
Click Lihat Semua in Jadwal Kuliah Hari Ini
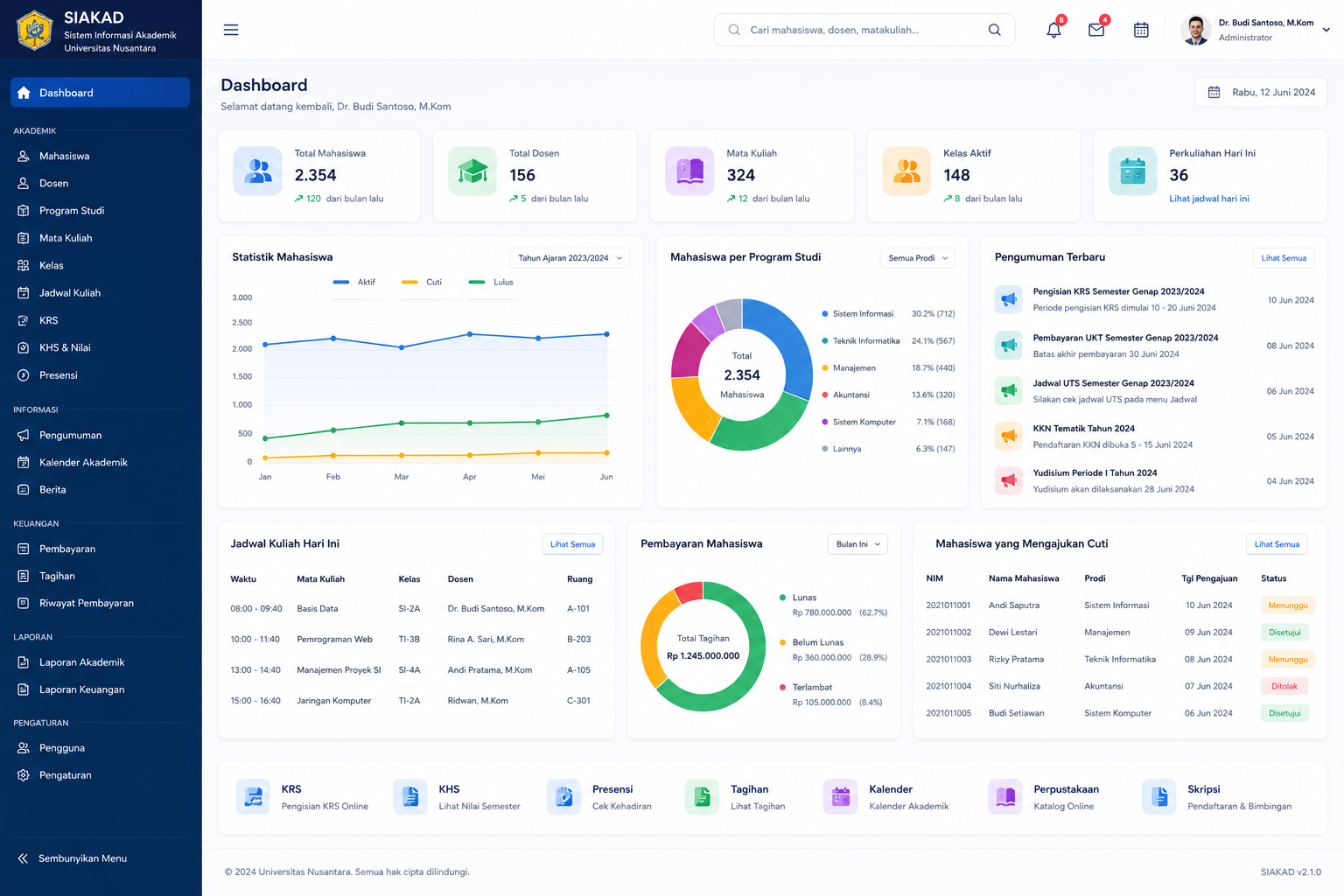(572, 544)
